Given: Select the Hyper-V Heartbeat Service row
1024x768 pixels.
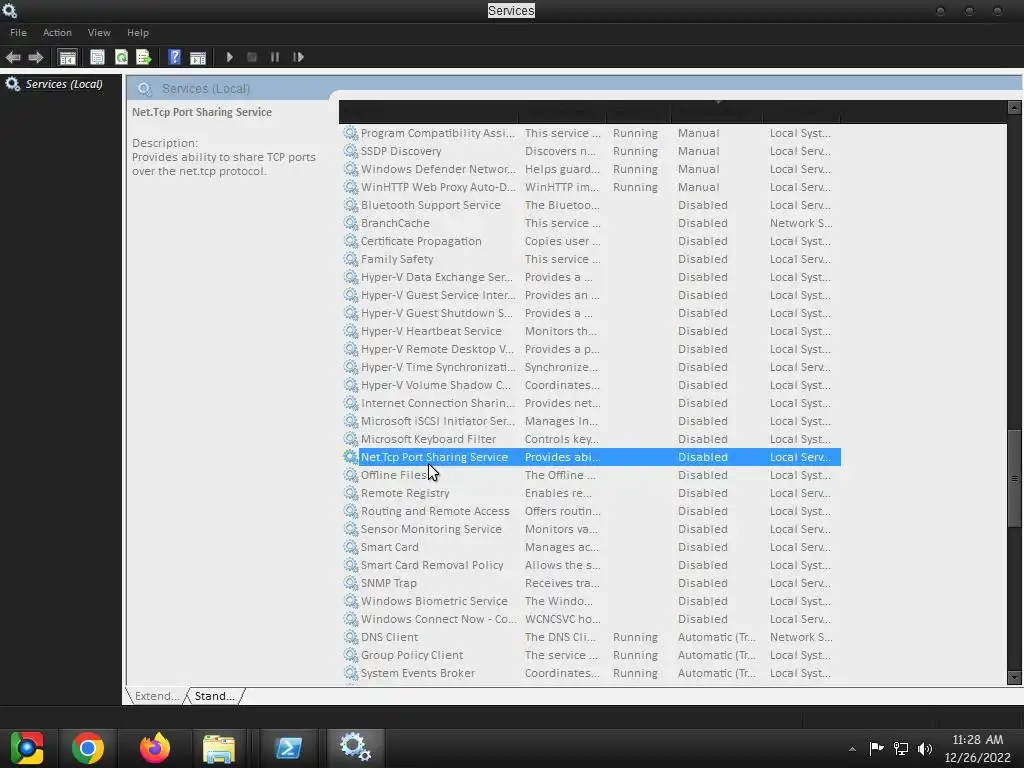Looking at the screenshot, I should tap(591, 331).
